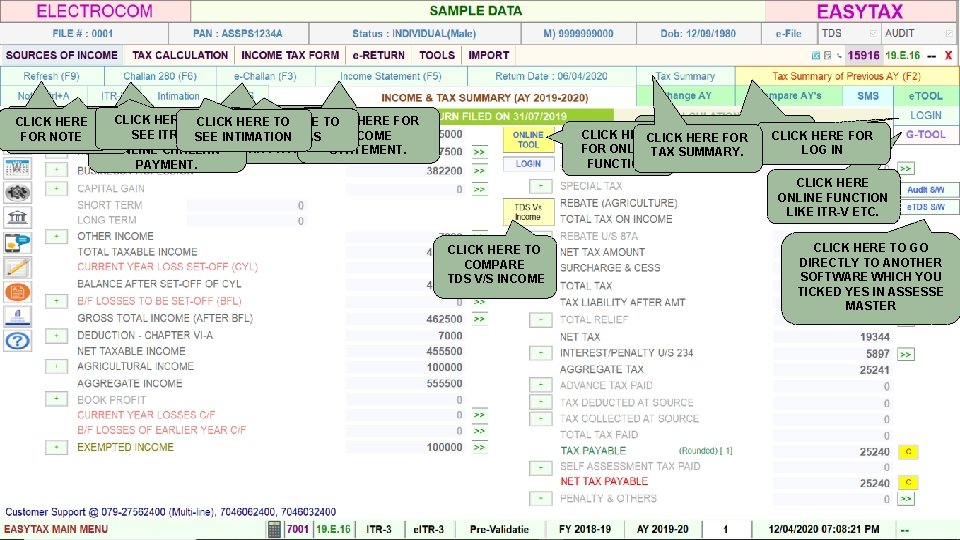Open the gears settings sidebar icon
Screen dimensions: 960x540
[x=17, y=192]
